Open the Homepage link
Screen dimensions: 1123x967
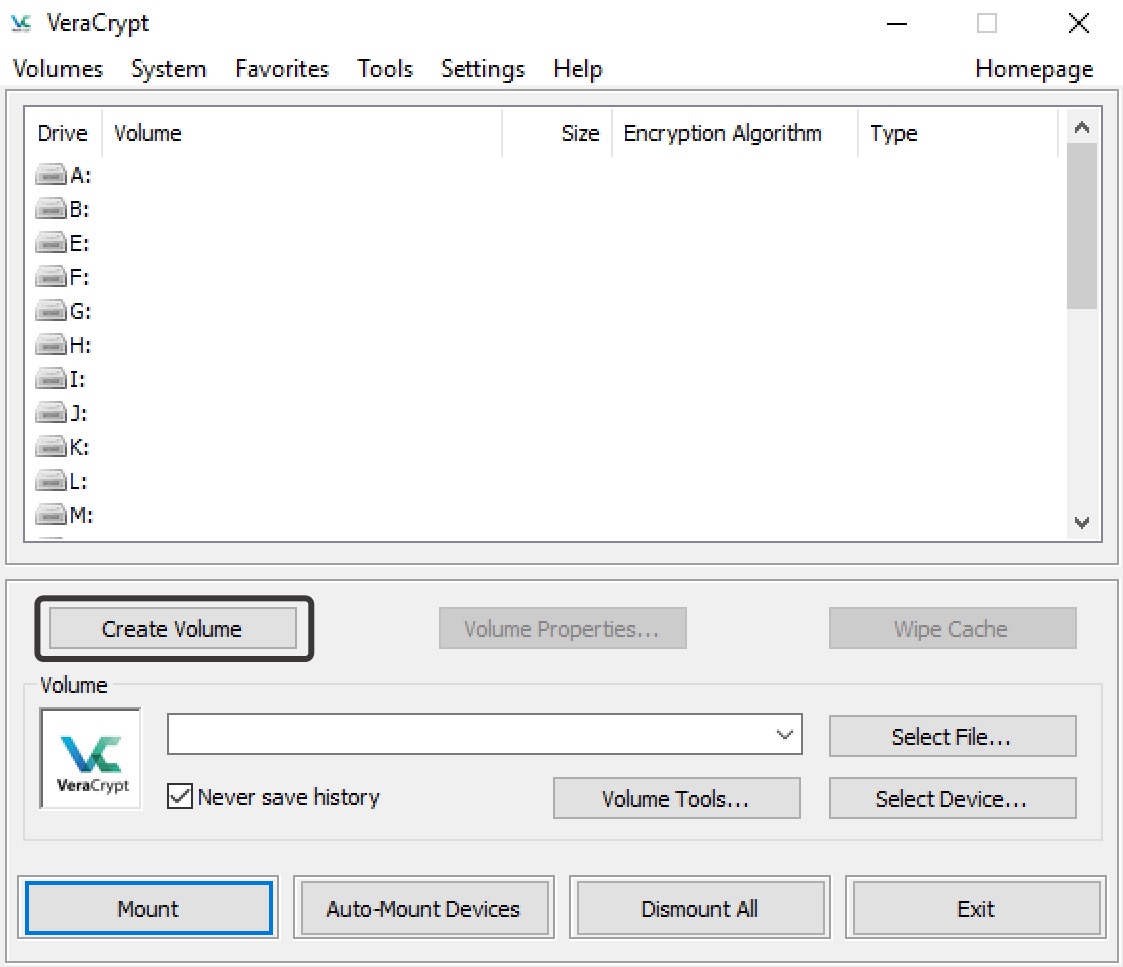[1034, 69]
